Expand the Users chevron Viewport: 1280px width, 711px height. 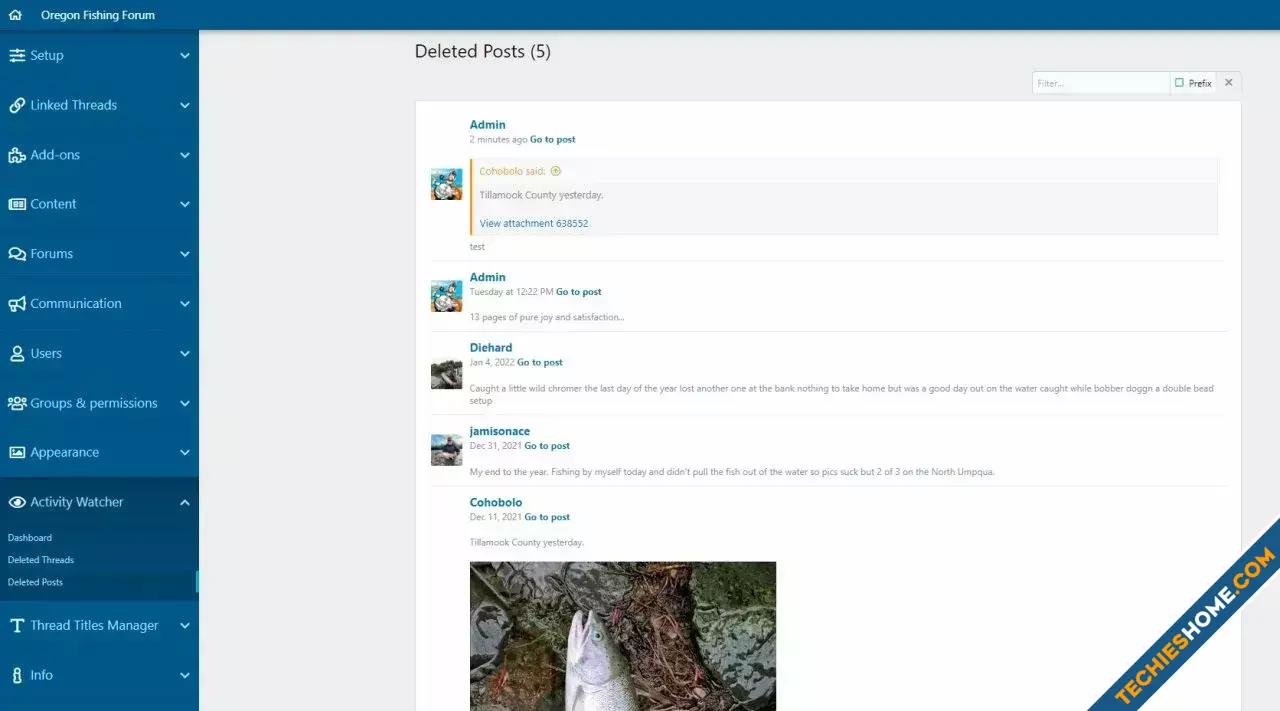[x=185, y=353]
